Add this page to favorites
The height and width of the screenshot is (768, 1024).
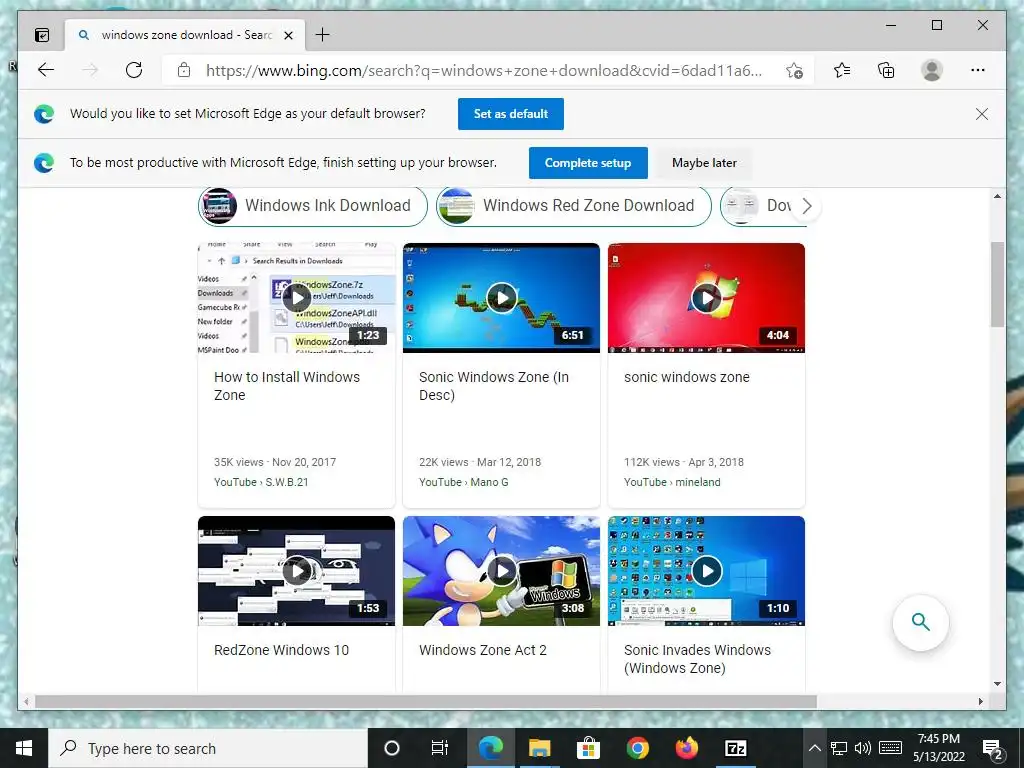pos(794,71)
